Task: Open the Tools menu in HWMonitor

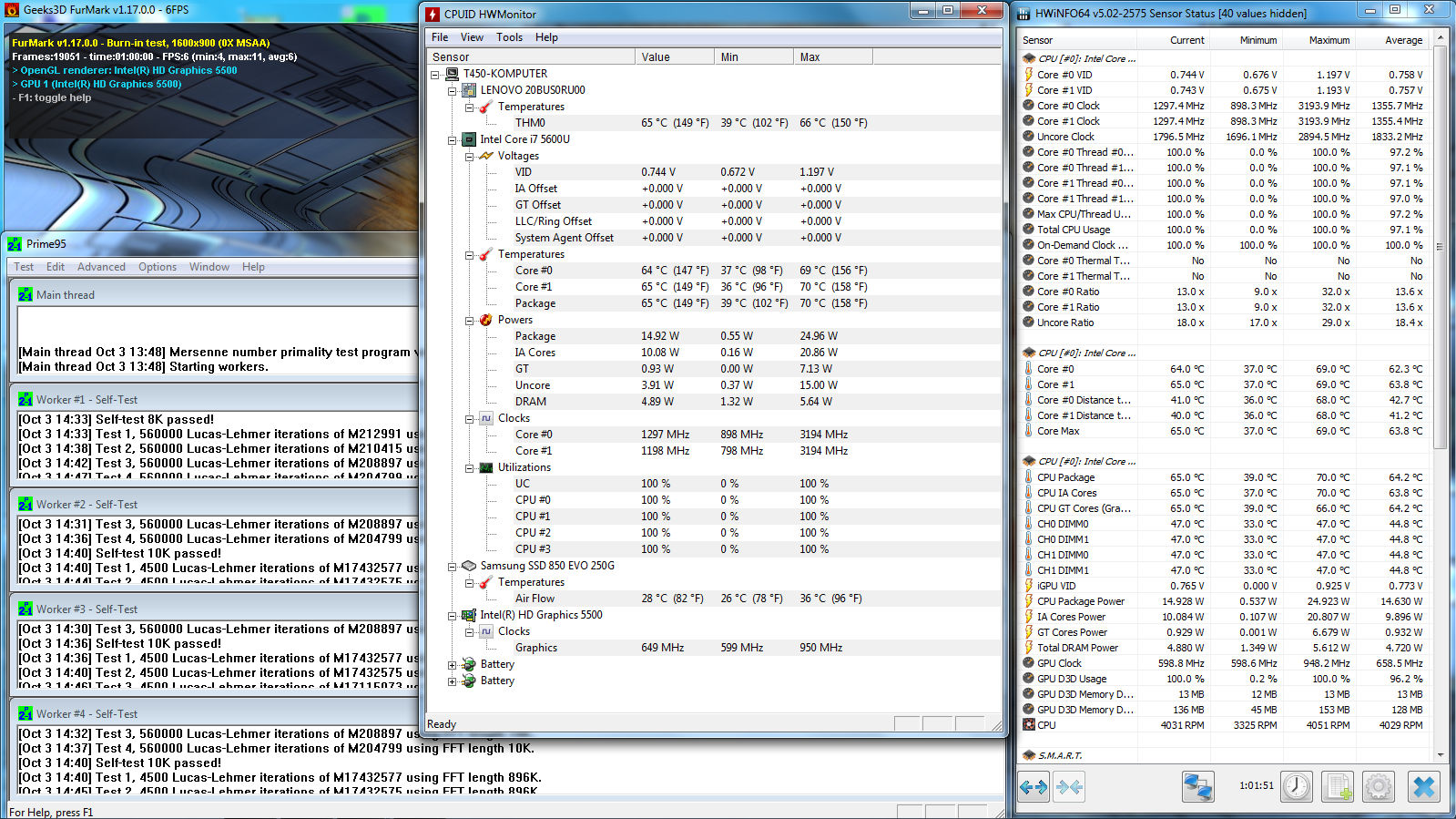Action: point(509,37)
